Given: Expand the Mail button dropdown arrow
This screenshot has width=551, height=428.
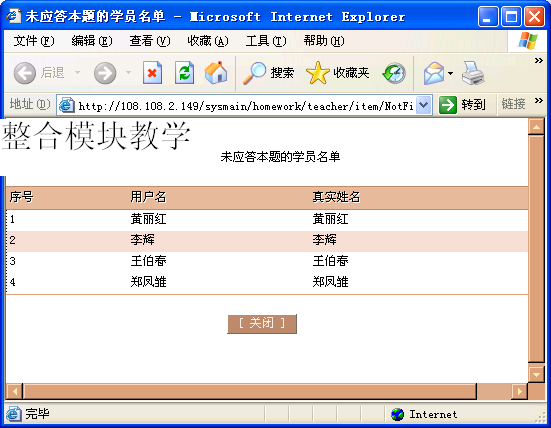Looking at the screenshot, I should click(450, 73).
